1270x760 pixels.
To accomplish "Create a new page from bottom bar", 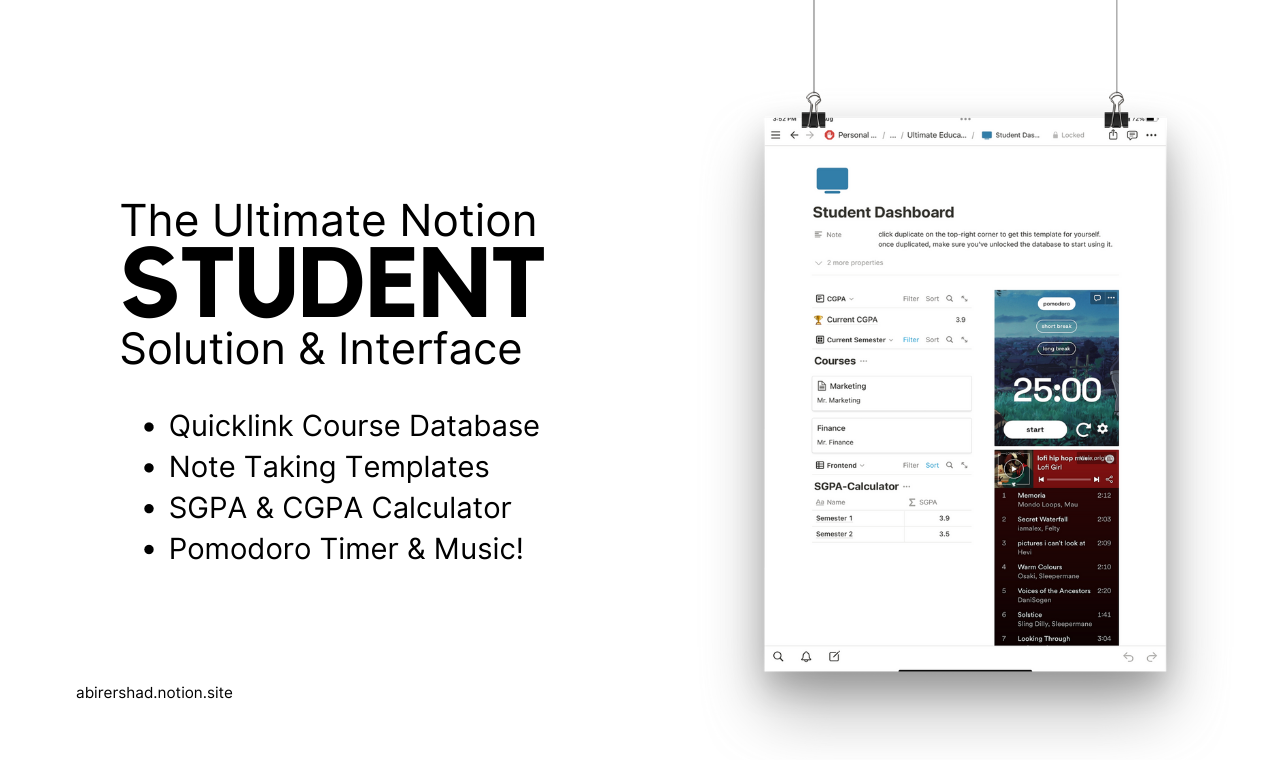I will (834, 657).
